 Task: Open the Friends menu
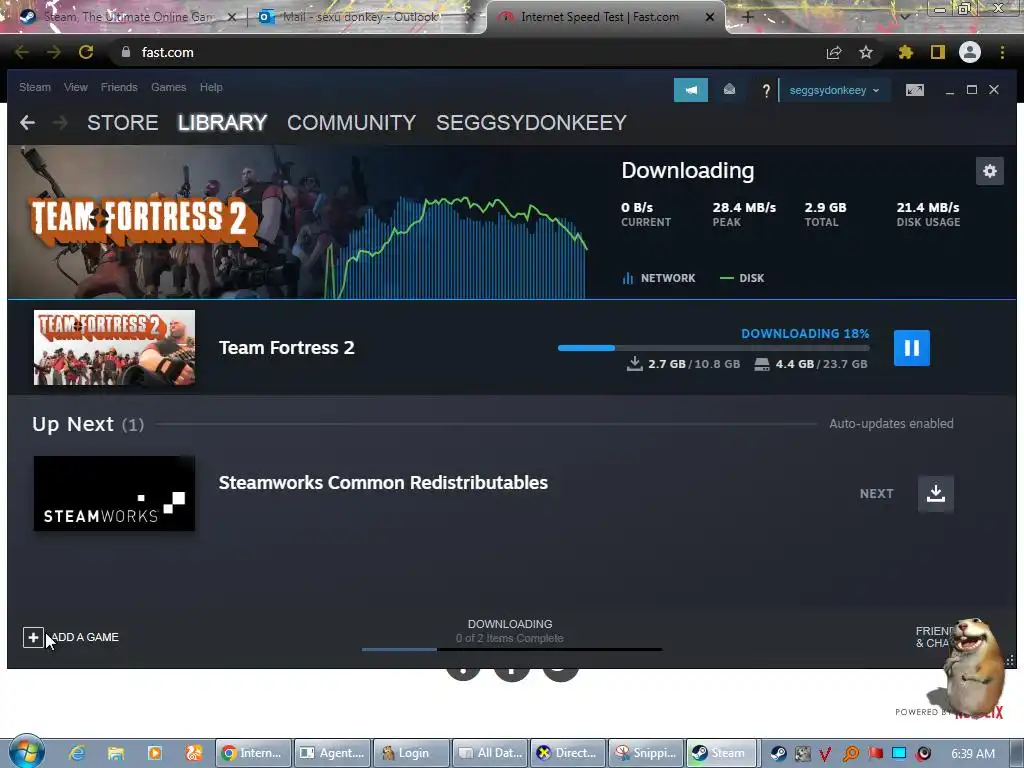(x=119, y=87)
